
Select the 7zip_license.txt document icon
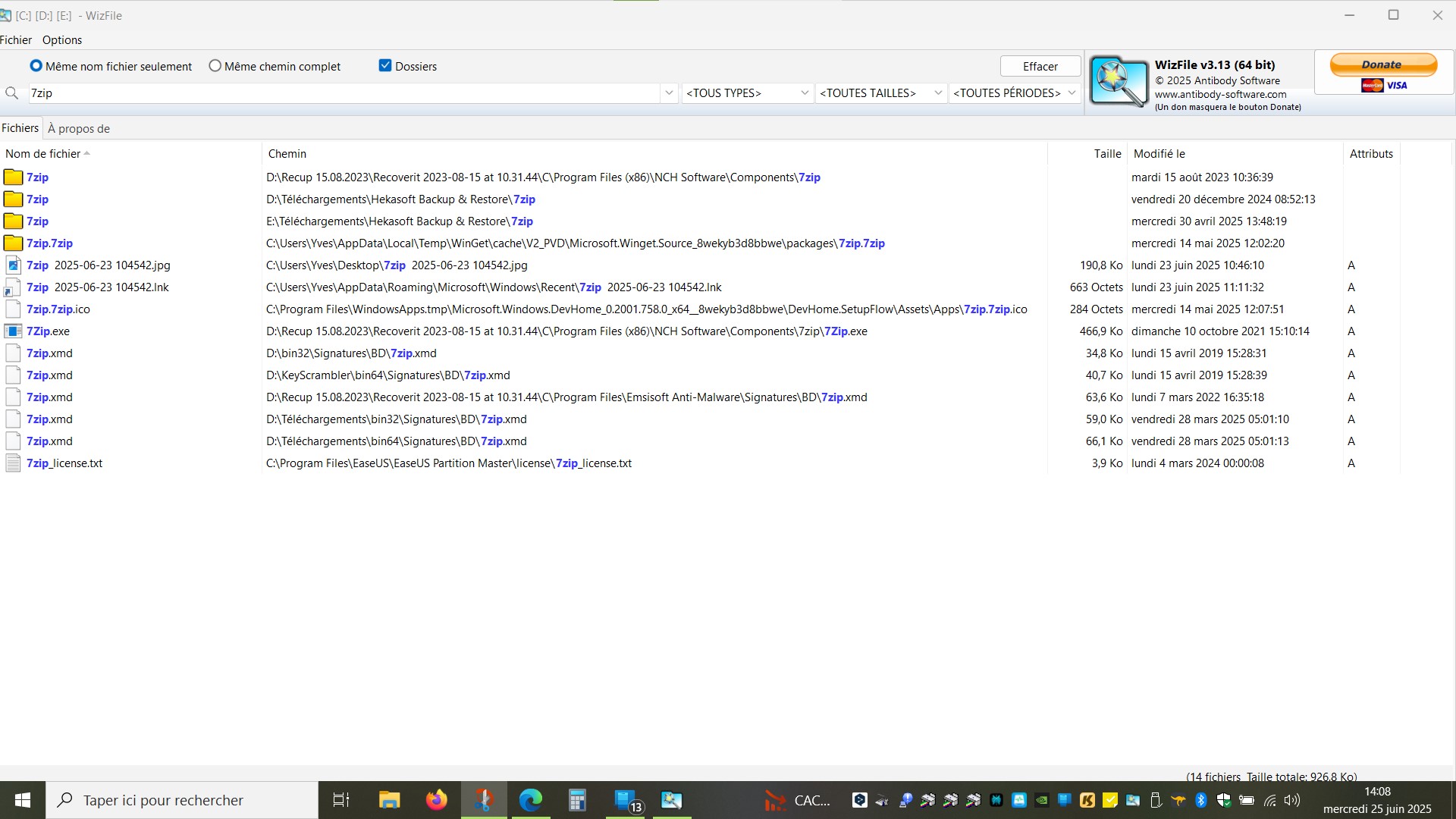(13, 463)
